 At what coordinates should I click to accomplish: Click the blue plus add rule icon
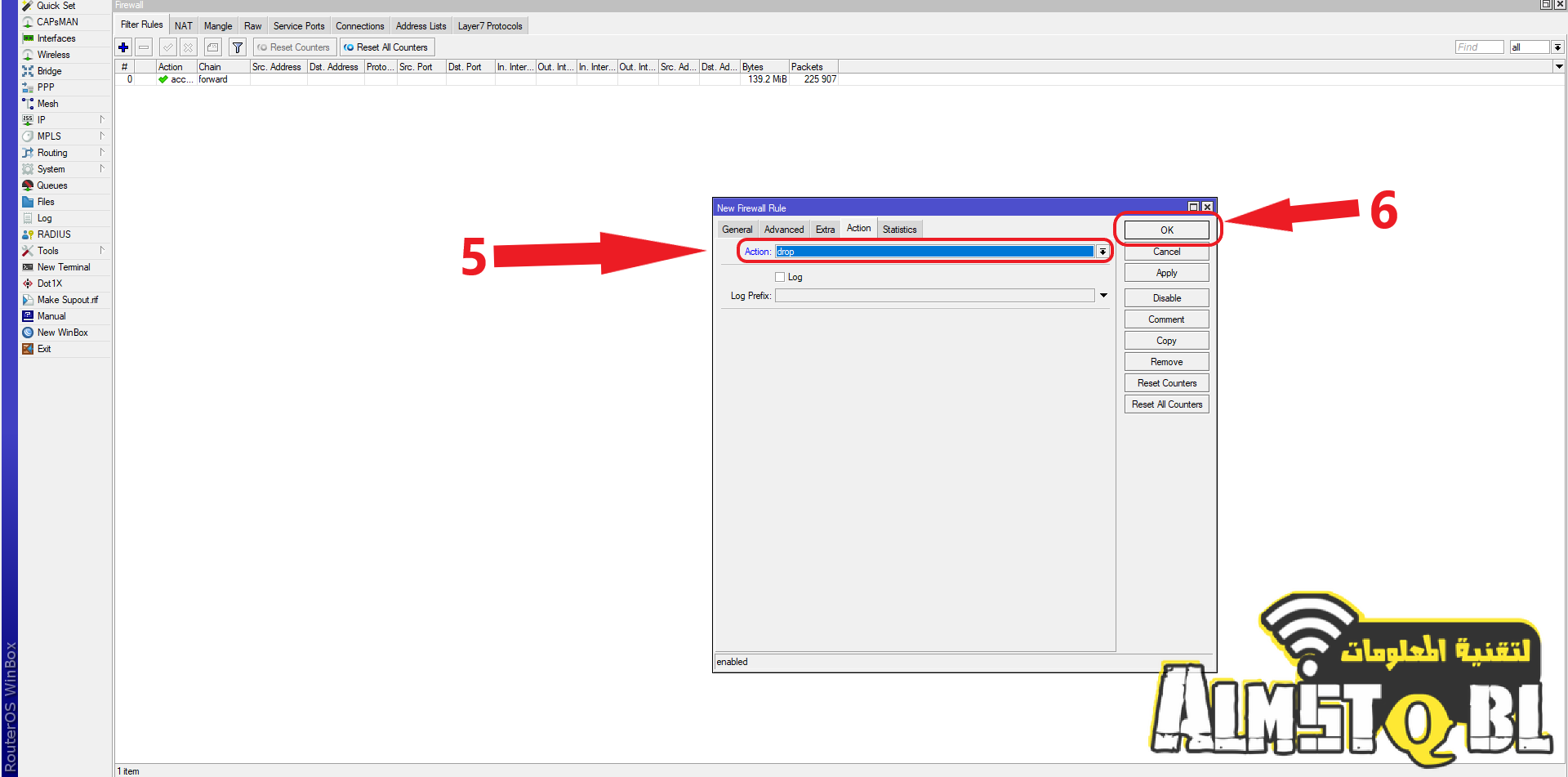point(123,47)
